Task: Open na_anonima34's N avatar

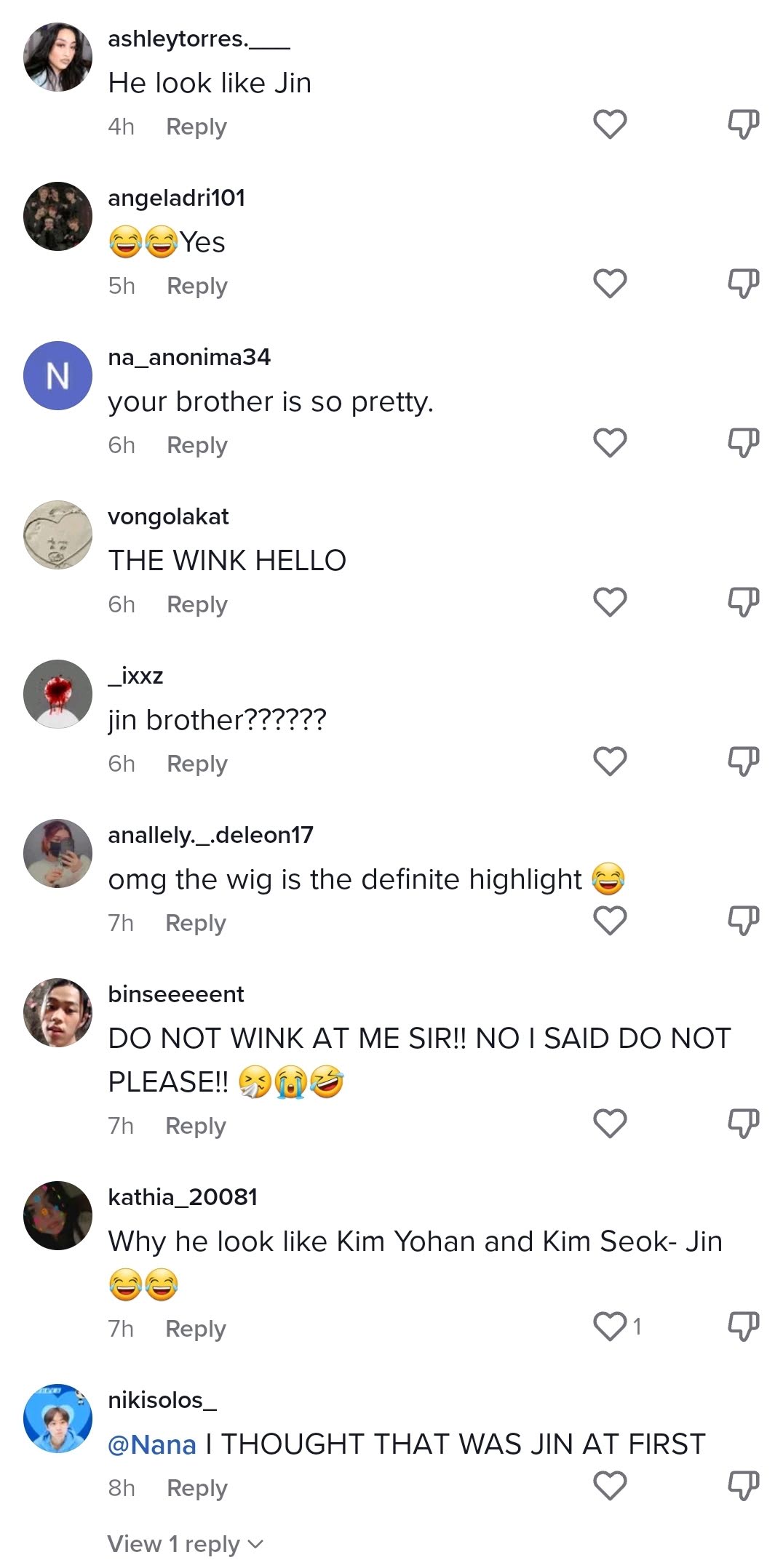Action: (58, 375)
